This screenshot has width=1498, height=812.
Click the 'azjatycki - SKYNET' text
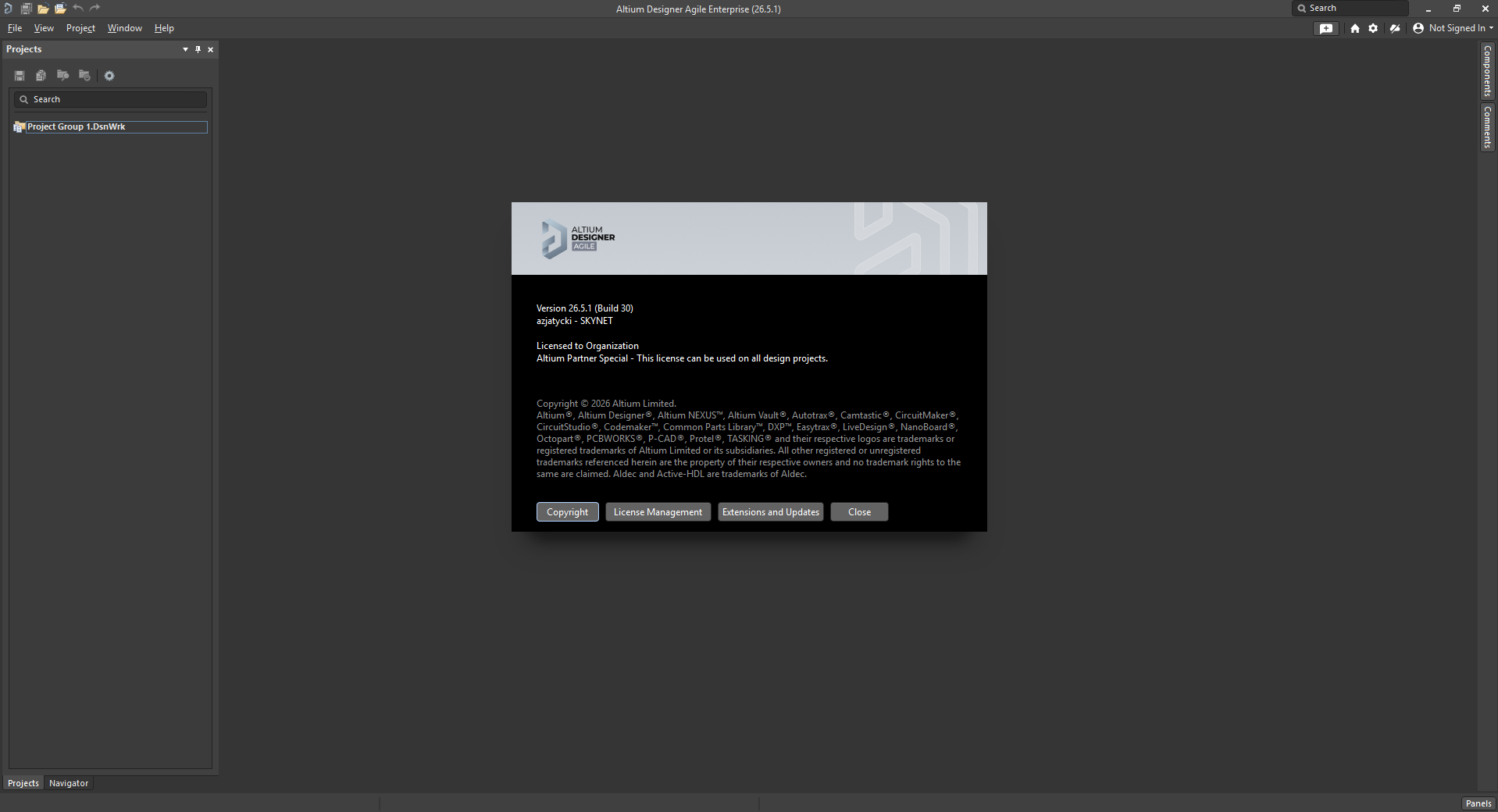pyautogui.click(x=575, y=321)
